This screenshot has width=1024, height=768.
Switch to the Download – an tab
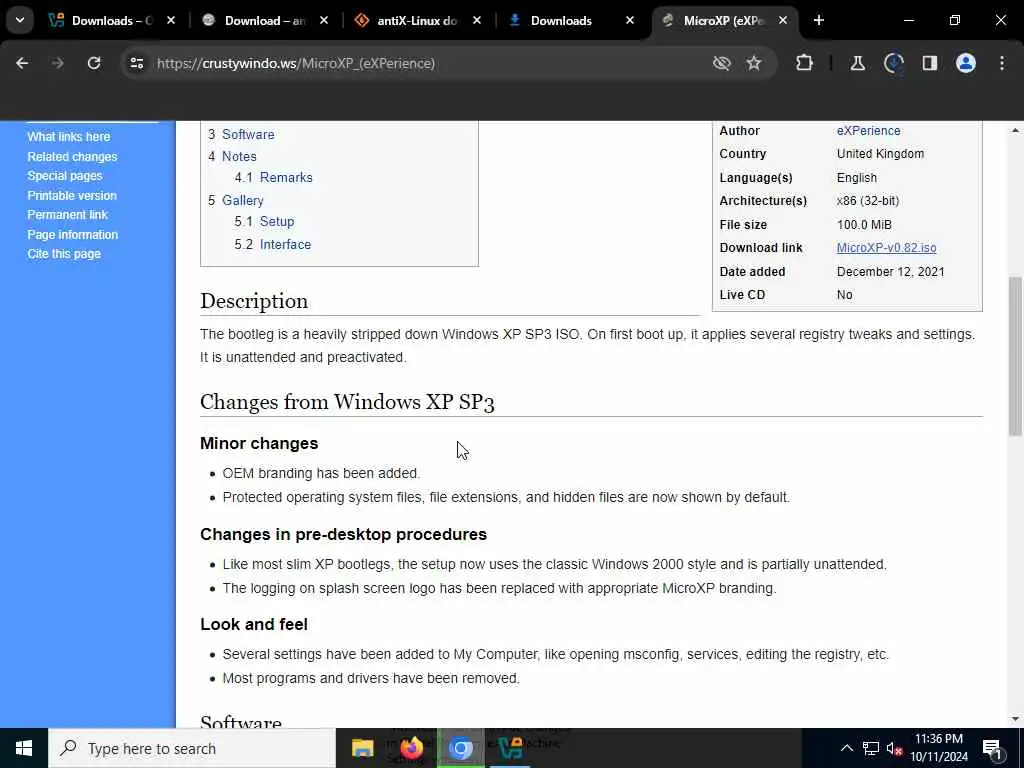tap(265, 21)
